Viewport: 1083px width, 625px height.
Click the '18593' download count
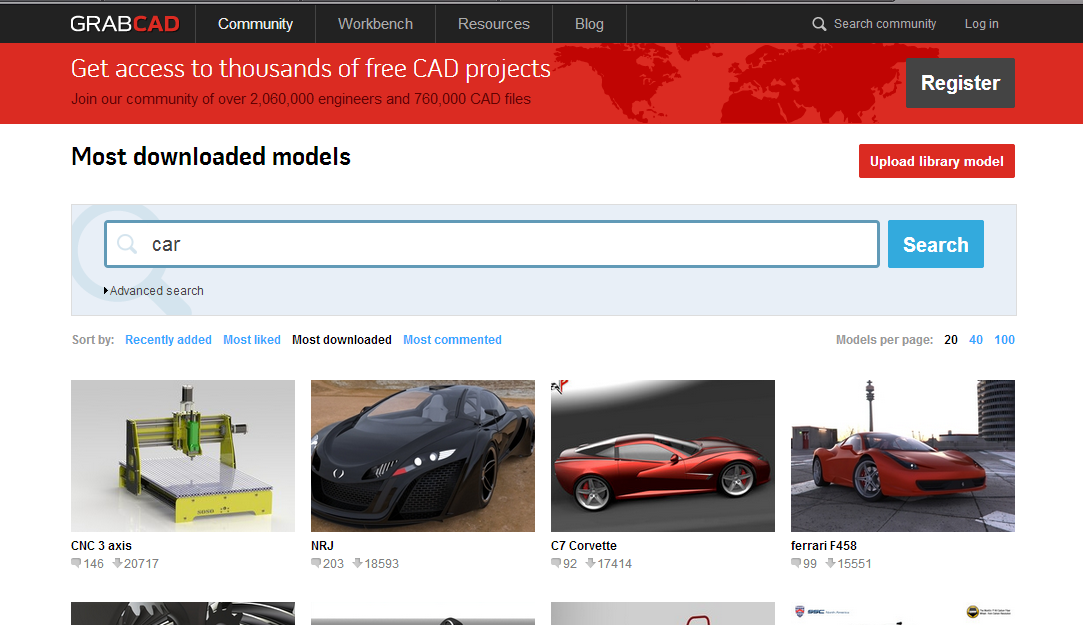(382, 564)
